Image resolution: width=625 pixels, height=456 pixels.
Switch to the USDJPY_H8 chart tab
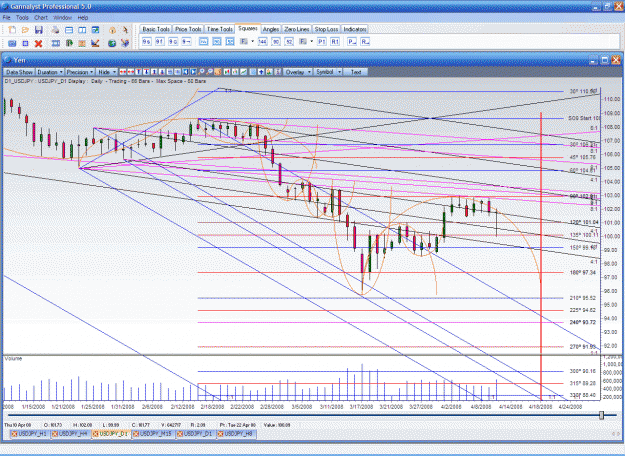236,434
